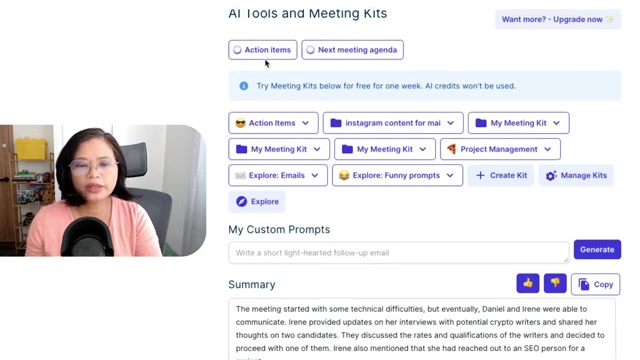Click Want more? Upgrade now link
This screenshot has width=640, height=360.
tap(558, 19)
